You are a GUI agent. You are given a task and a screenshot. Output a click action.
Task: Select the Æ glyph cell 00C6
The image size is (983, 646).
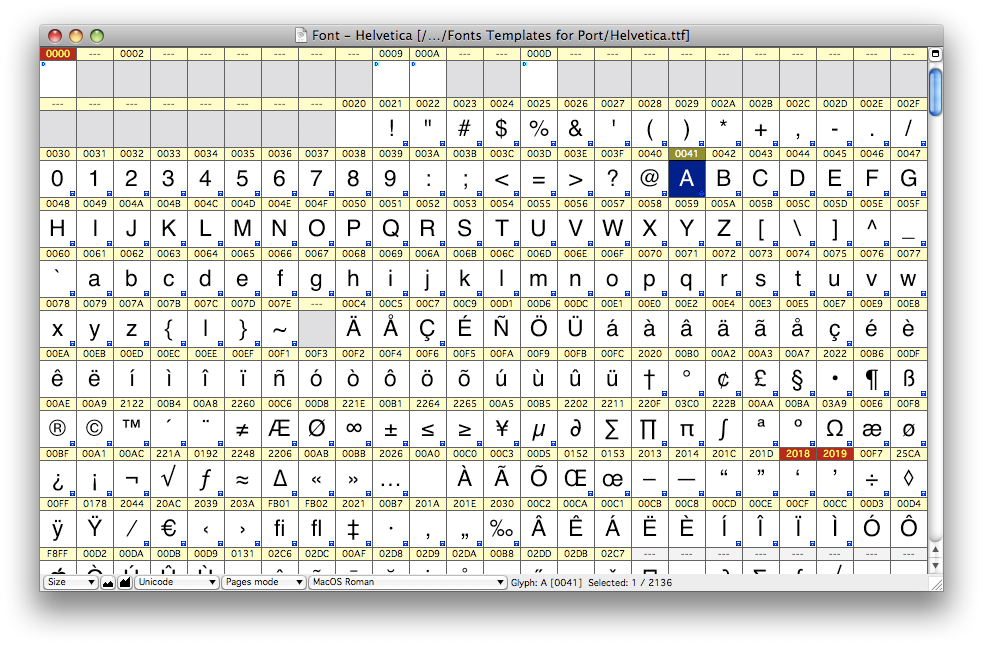(280, 428)
